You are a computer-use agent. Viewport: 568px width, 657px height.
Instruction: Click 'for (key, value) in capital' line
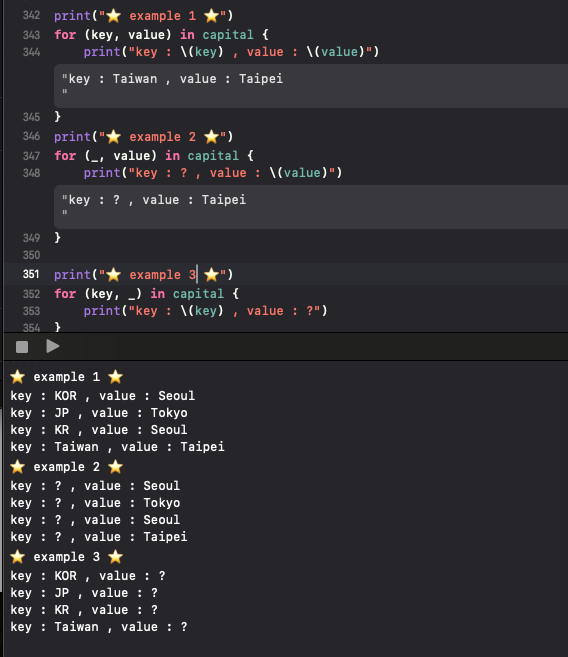(x=161, y=34)
